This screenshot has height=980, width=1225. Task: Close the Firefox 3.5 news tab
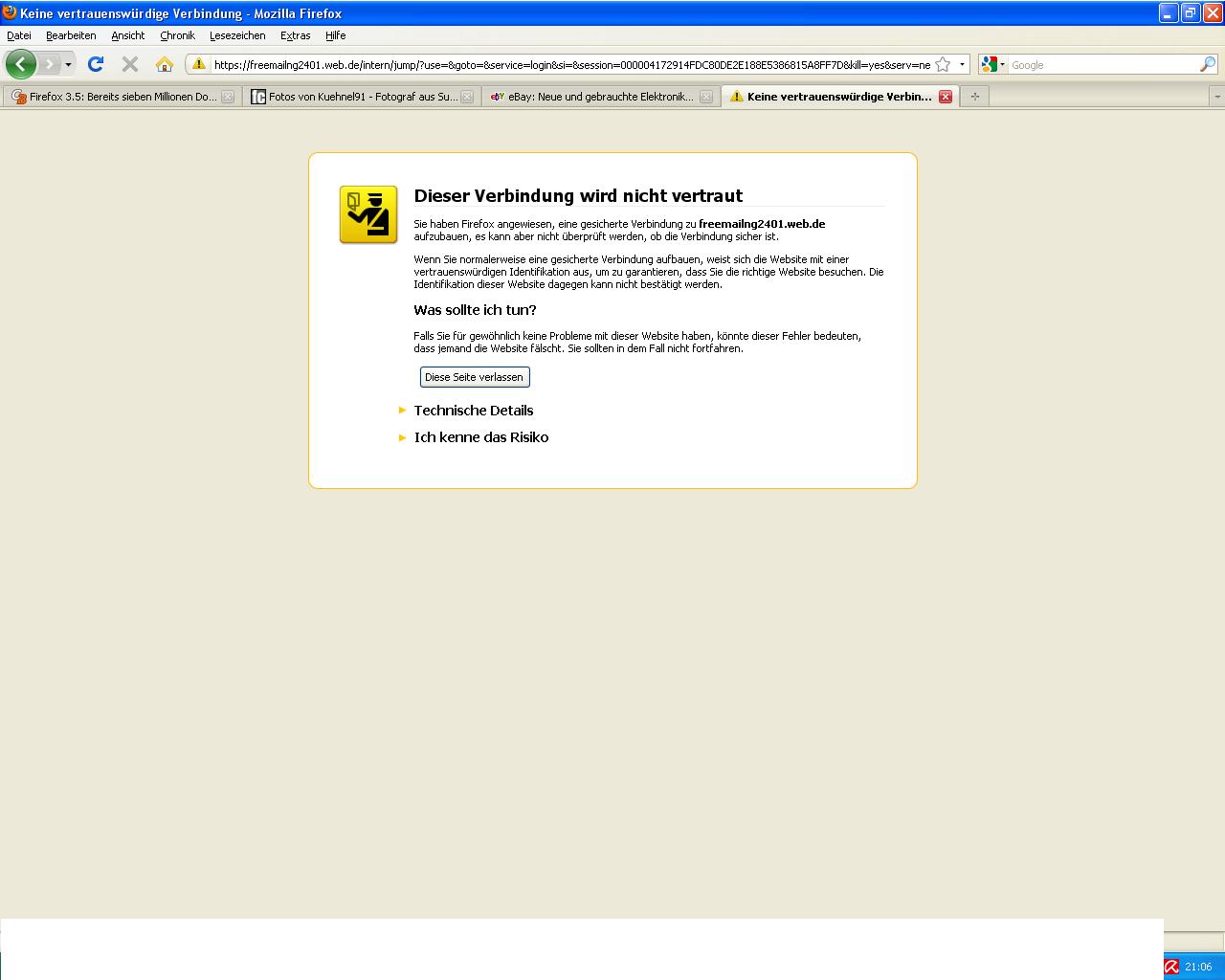[228, 97]
